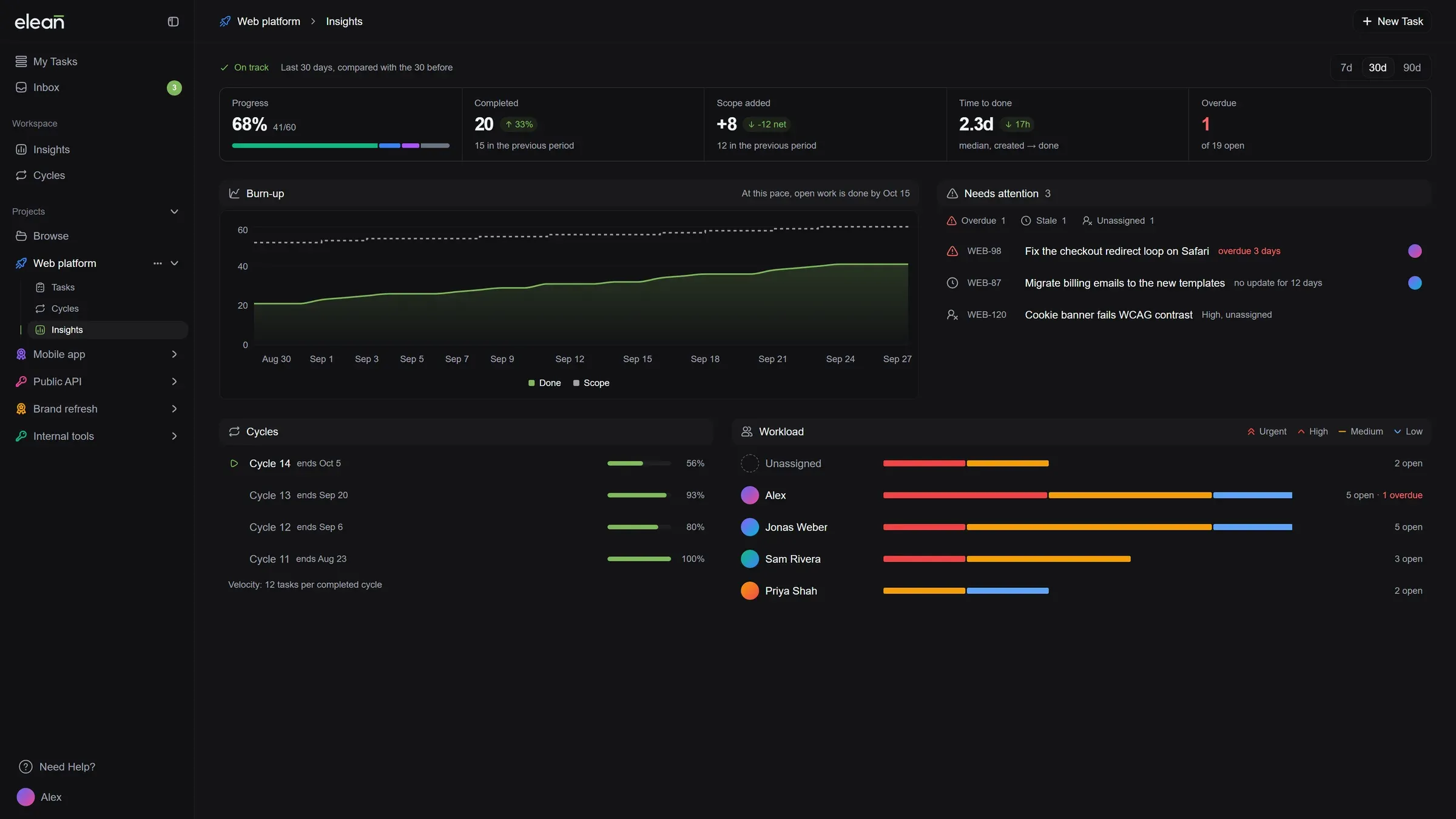Screen dimensions: 1456x819
Task: Filter Needs attention by Overdue
Action: click(976, 221)
